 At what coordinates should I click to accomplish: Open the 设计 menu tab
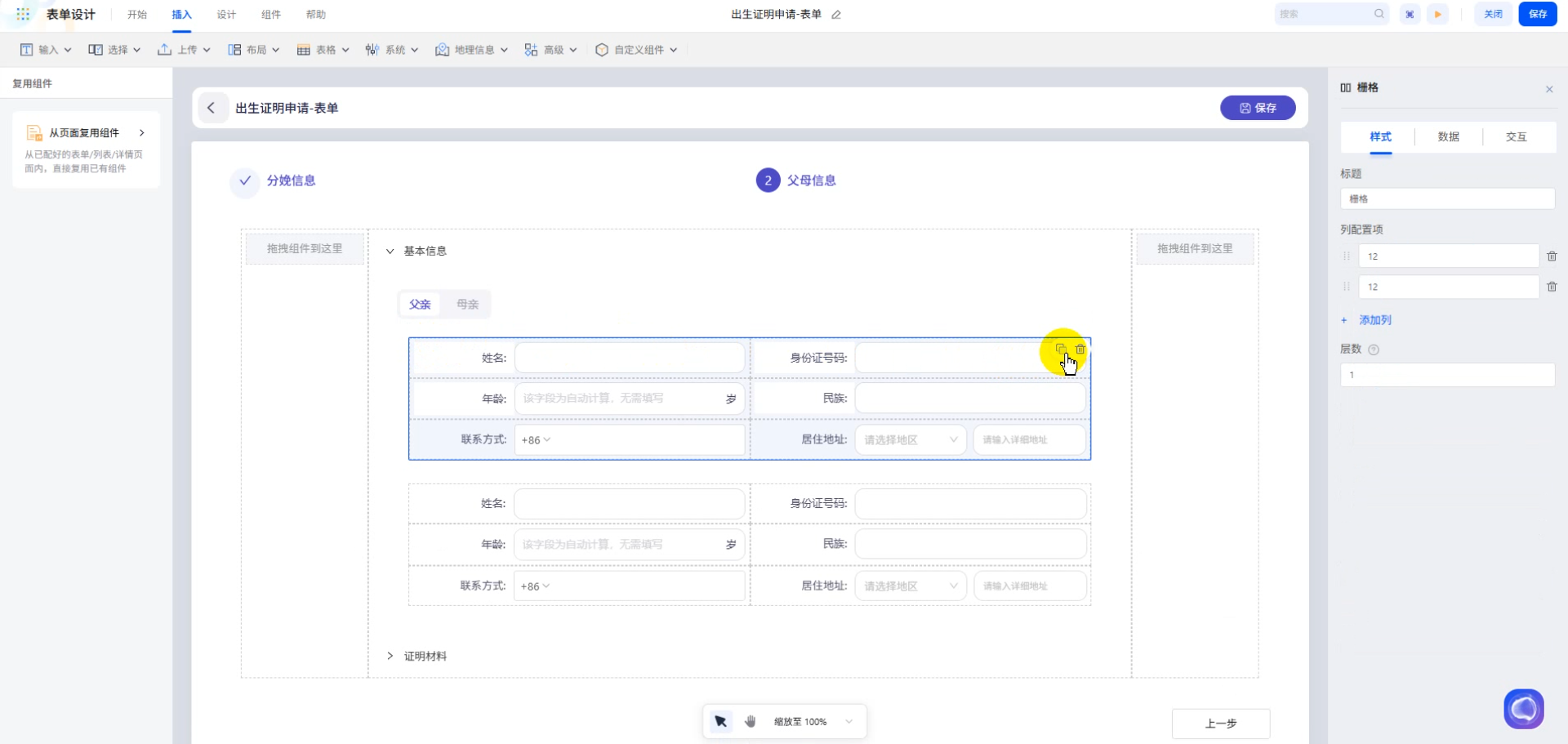click(x=226, y=15)
